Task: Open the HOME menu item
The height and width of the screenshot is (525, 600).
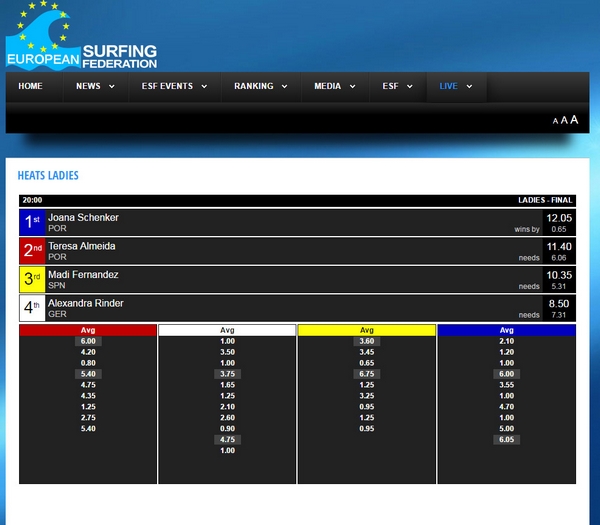Action: (x=30, y=86)
